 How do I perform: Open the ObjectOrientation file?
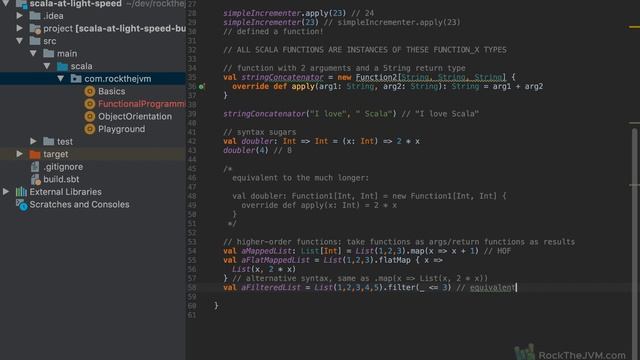[135, 117]
